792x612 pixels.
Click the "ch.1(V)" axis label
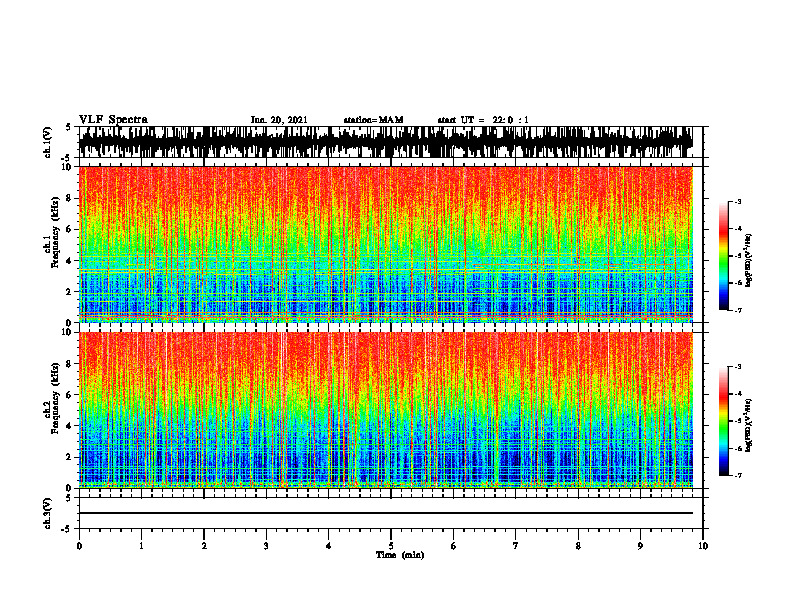[48, 142]
